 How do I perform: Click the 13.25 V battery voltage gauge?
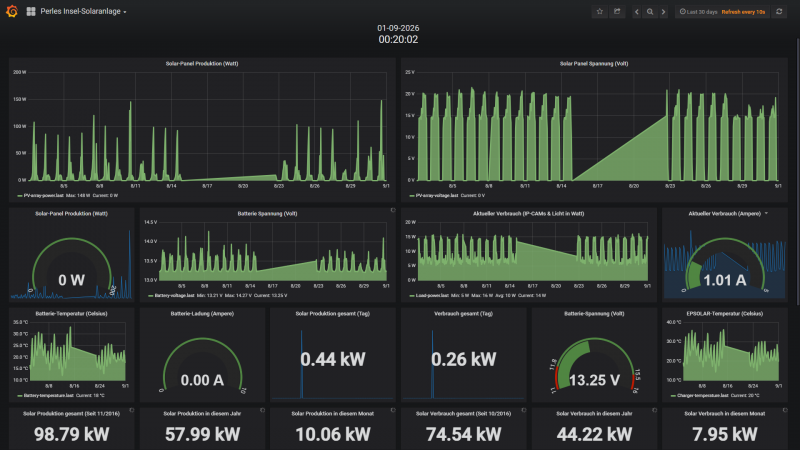595,367
